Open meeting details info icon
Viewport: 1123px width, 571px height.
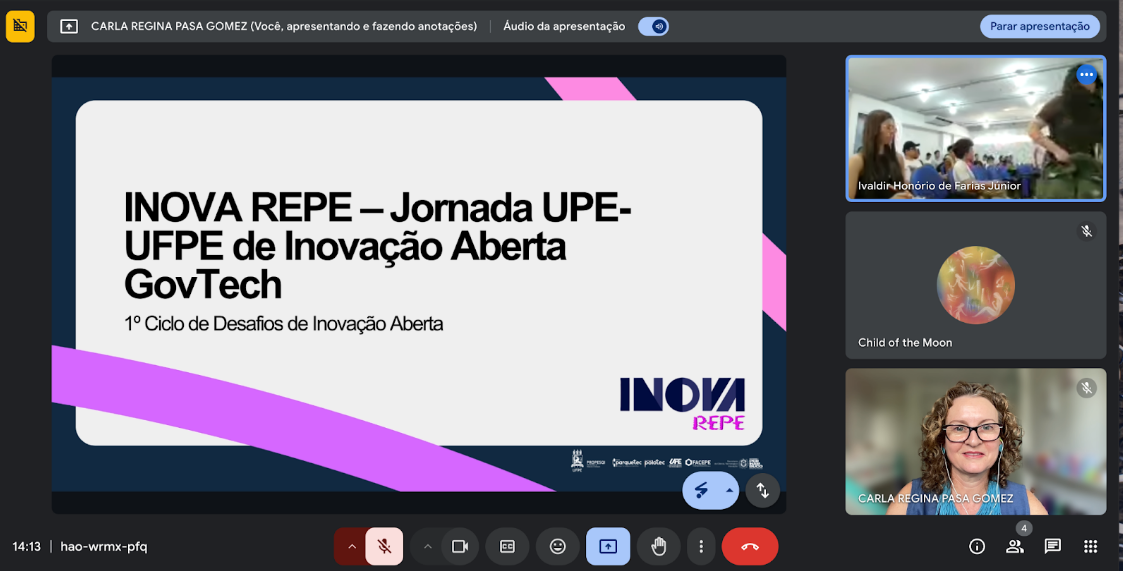(x=977, y=546)
